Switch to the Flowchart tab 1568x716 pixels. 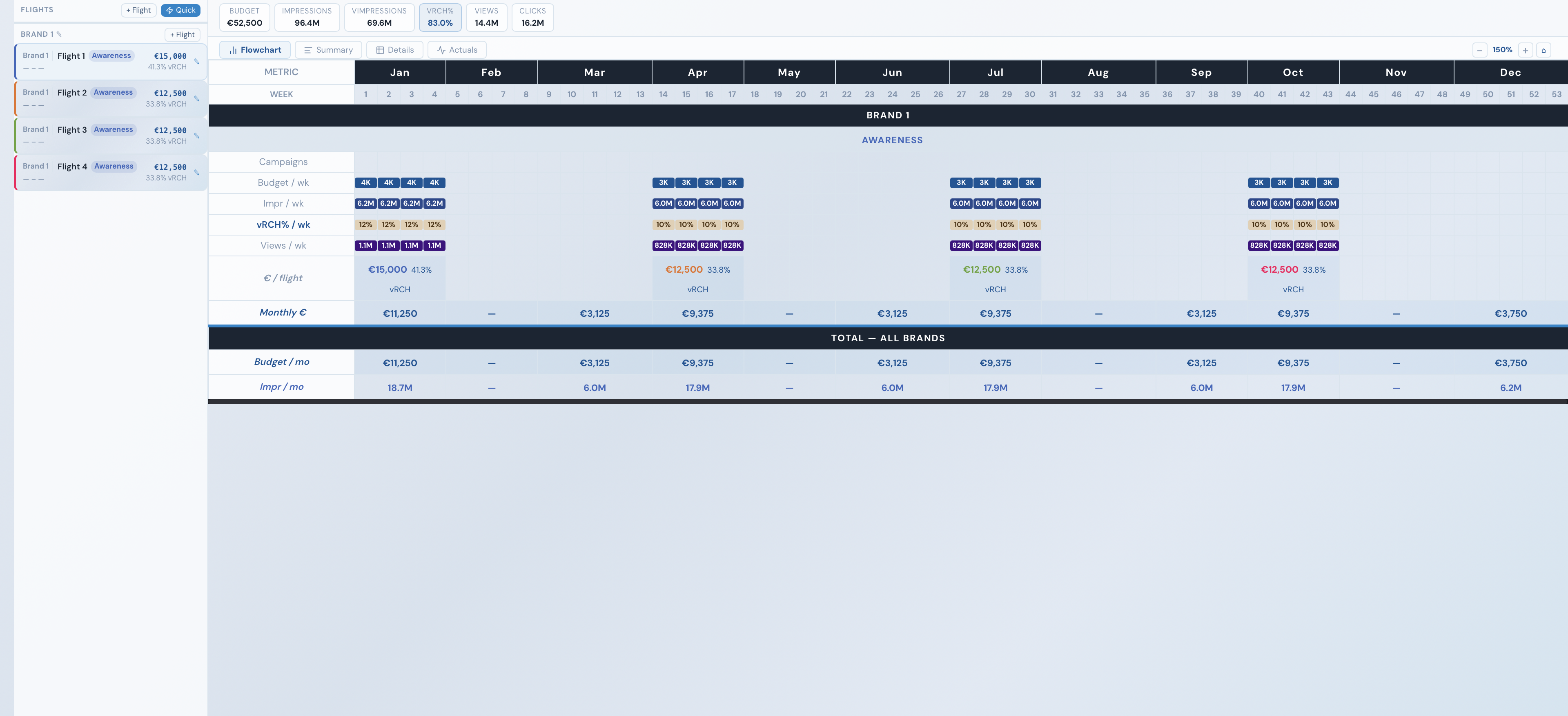pyautogui.click(x=255, y=50)
